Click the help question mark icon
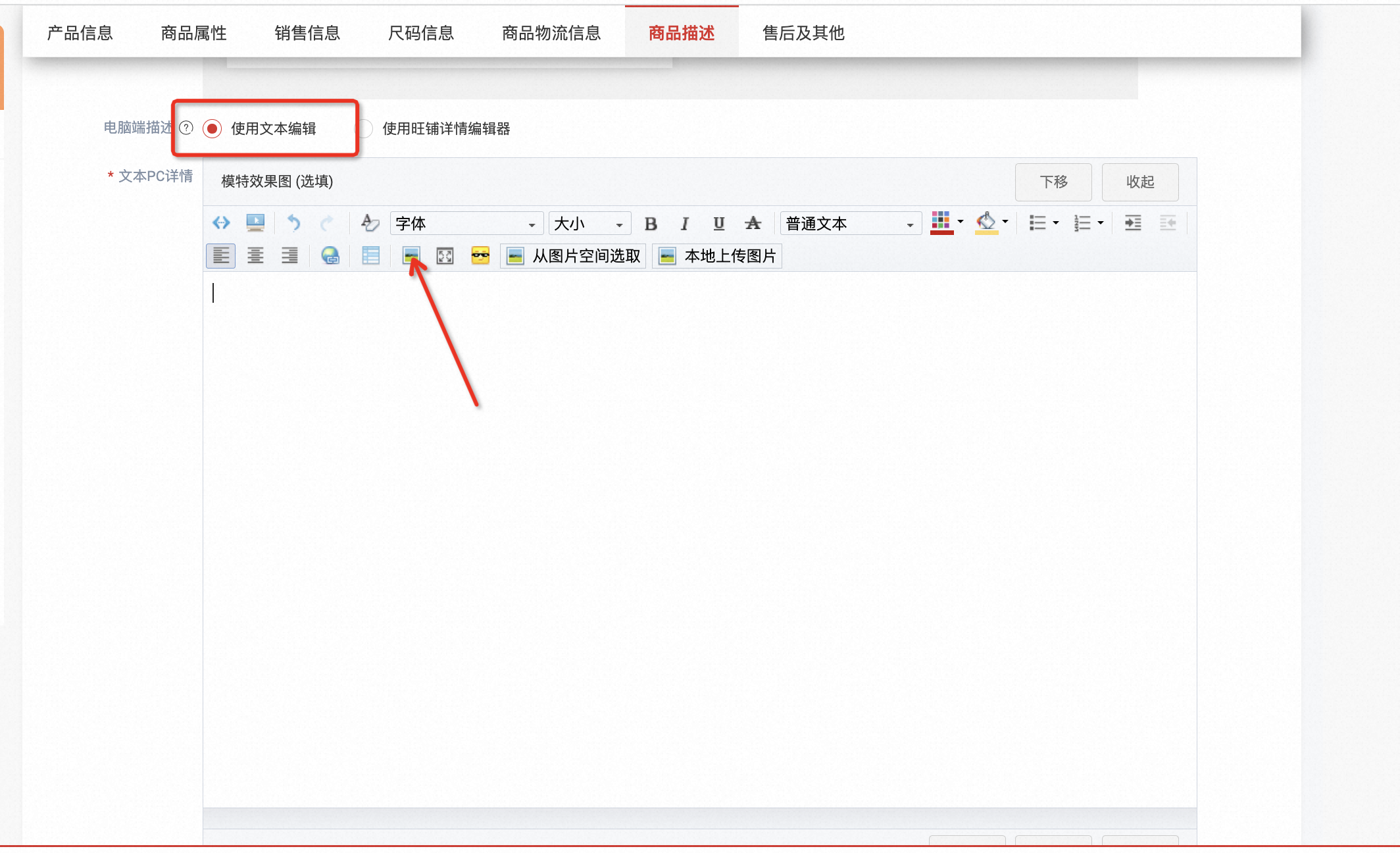 pos(186,128)
